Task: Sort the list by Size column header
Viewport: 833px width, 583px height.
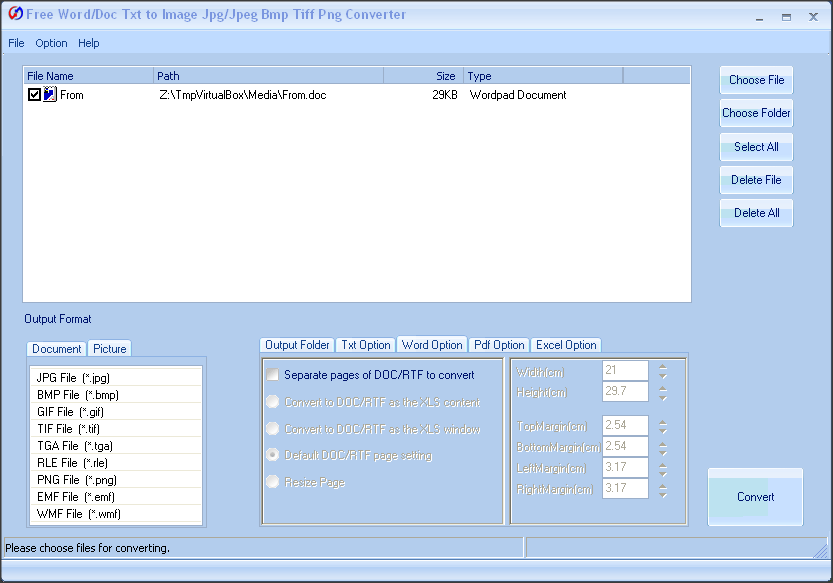Action: click(x=423, y=76)
